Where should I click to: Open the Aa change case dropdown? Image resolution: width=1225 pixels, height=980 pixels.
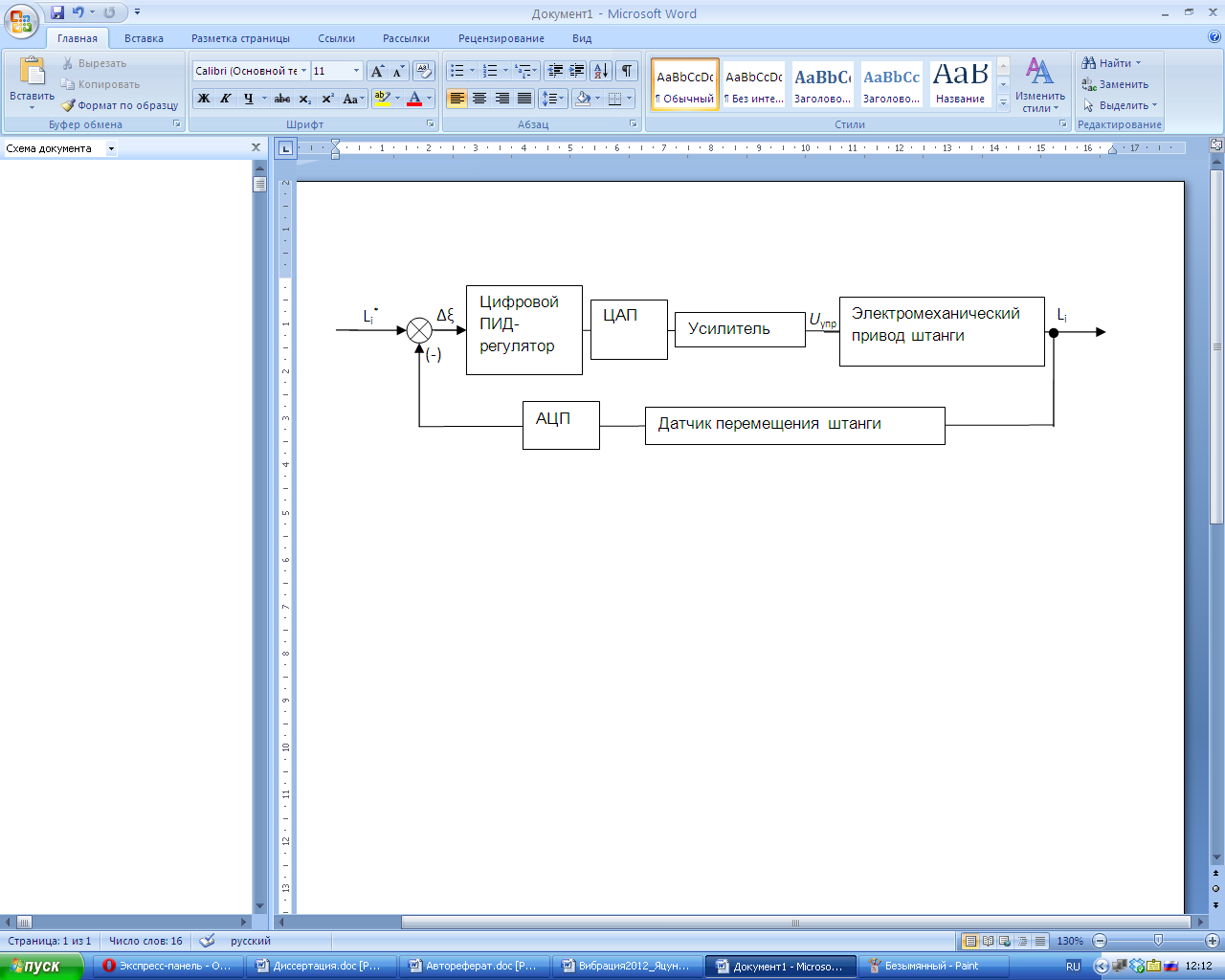click(x=353, y=99)
